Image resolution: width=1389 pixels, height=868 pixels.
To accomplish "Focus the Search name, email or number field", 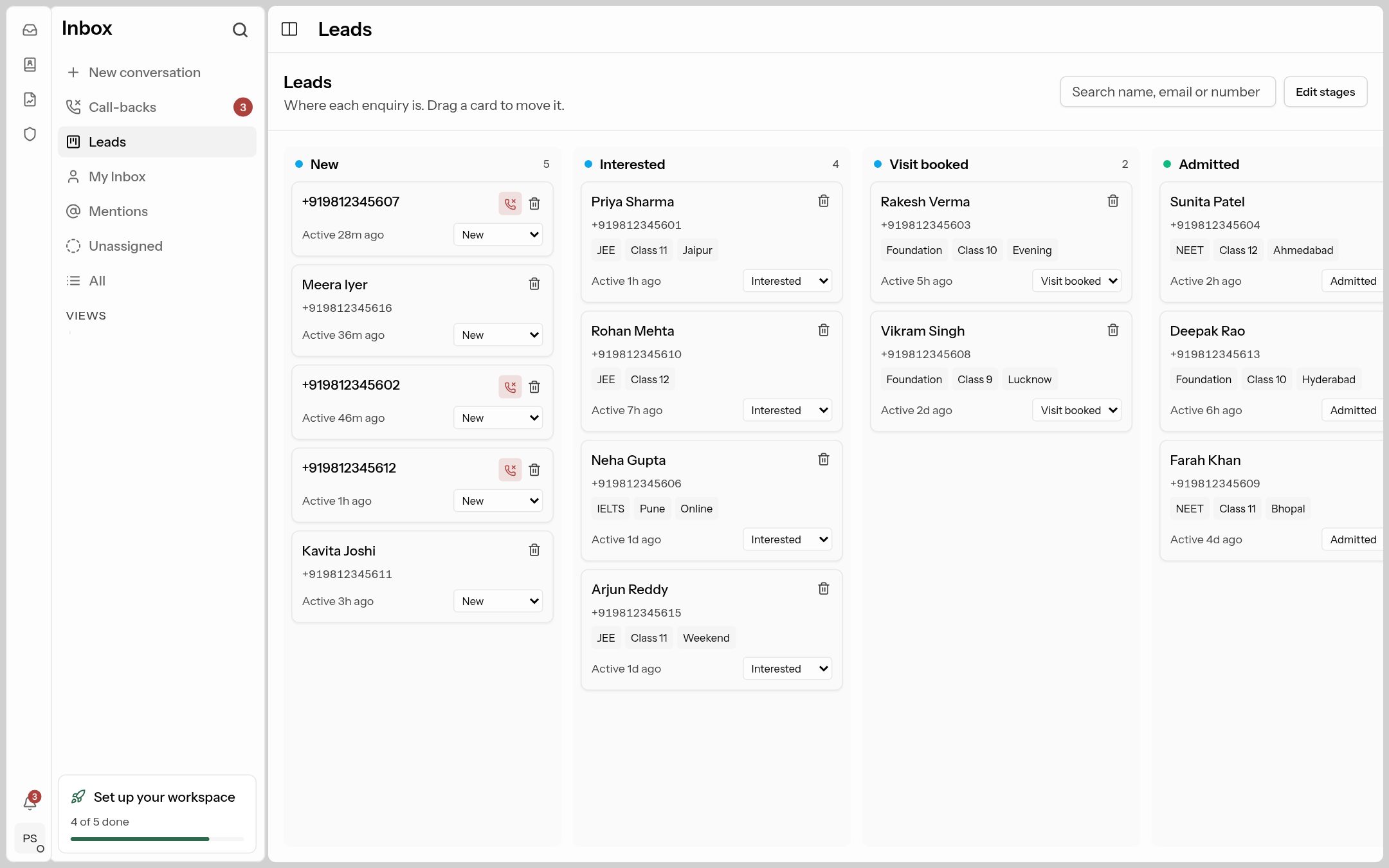I will point(1168,92).
